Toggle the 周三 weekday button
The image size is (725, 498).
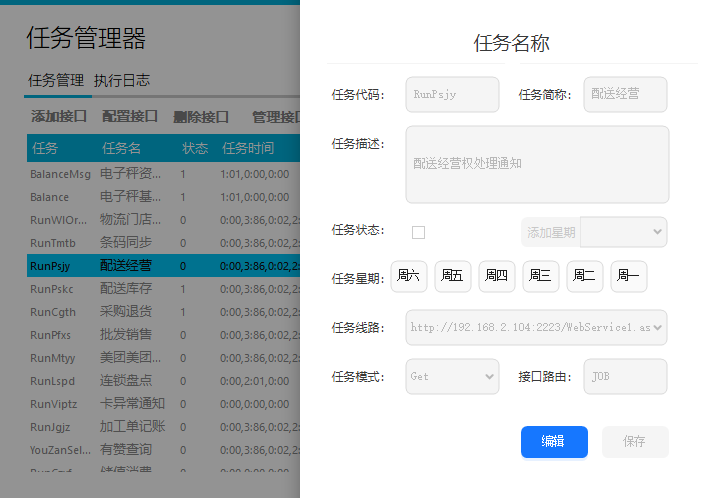tap(541, 277)
